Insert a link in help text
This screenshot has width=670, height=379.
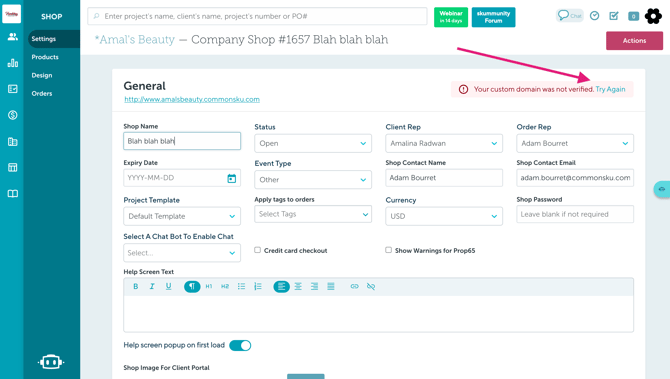click(x=354, y=286)
